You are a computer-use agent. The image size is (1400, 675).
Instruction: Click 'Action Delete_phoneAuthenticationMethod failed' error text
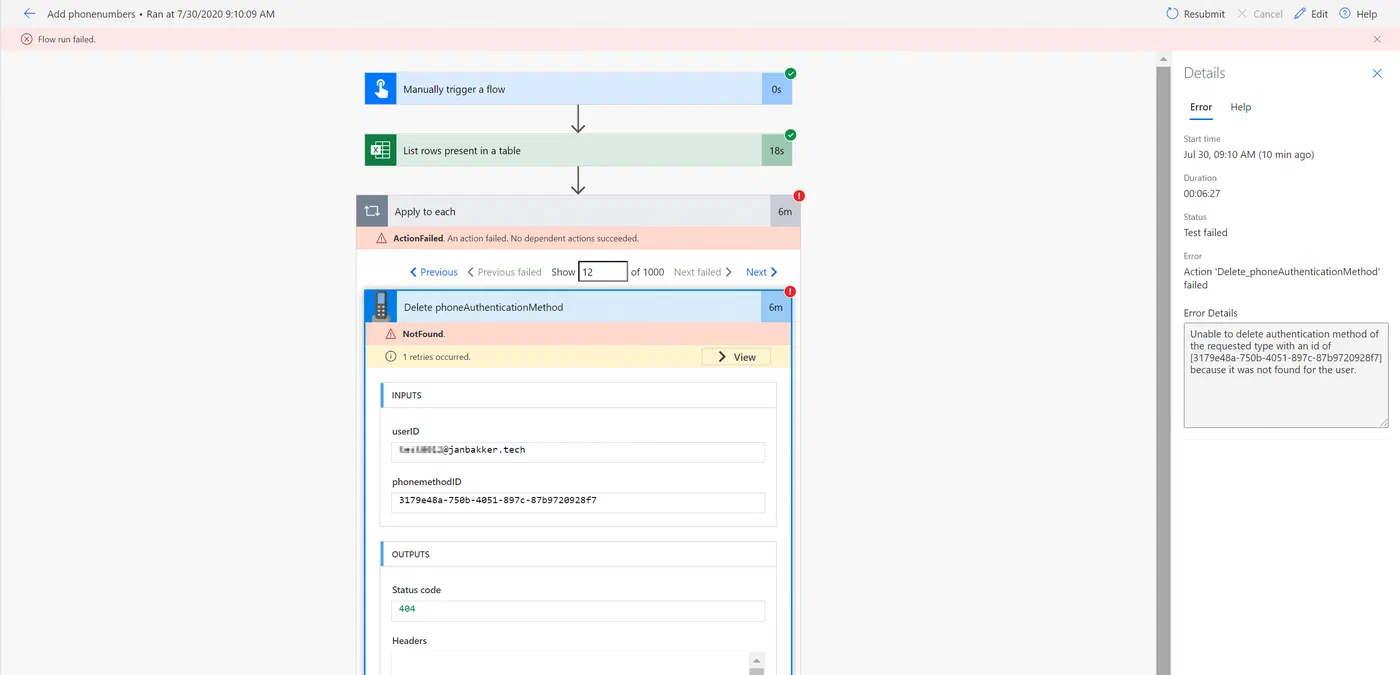1282,278
